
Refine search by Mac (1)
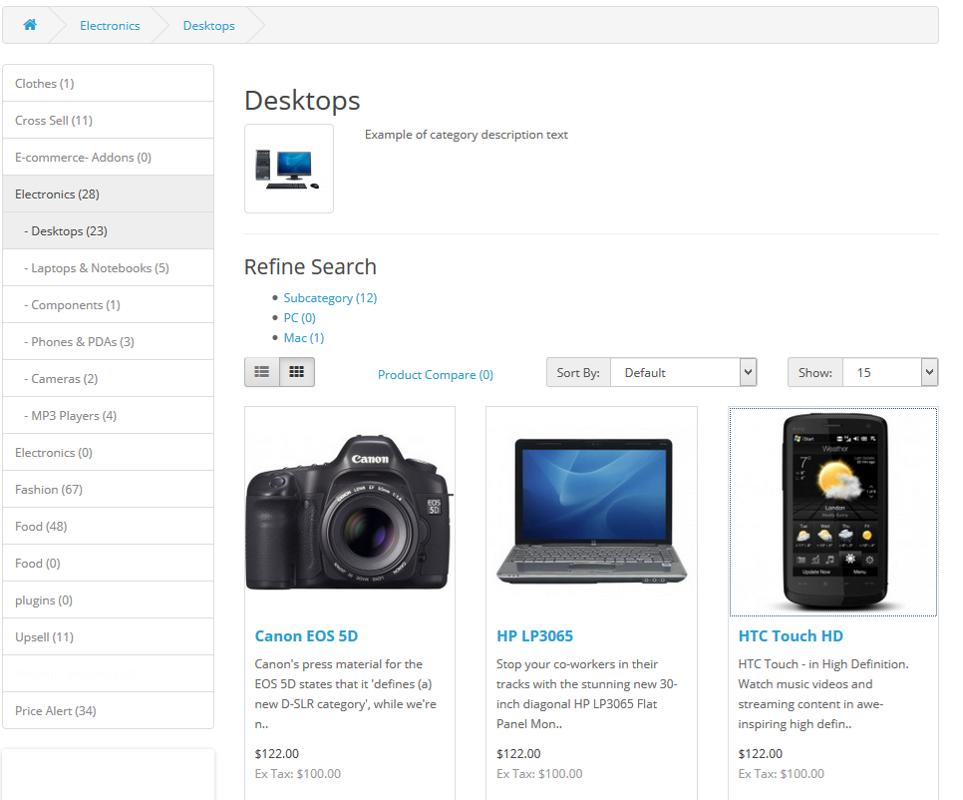pyautogui.click(x=304, y=338)
